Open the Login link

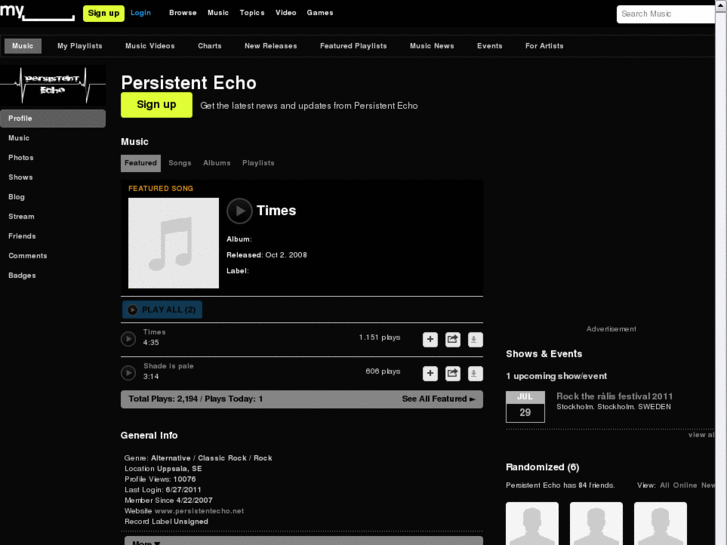point(140,13)
